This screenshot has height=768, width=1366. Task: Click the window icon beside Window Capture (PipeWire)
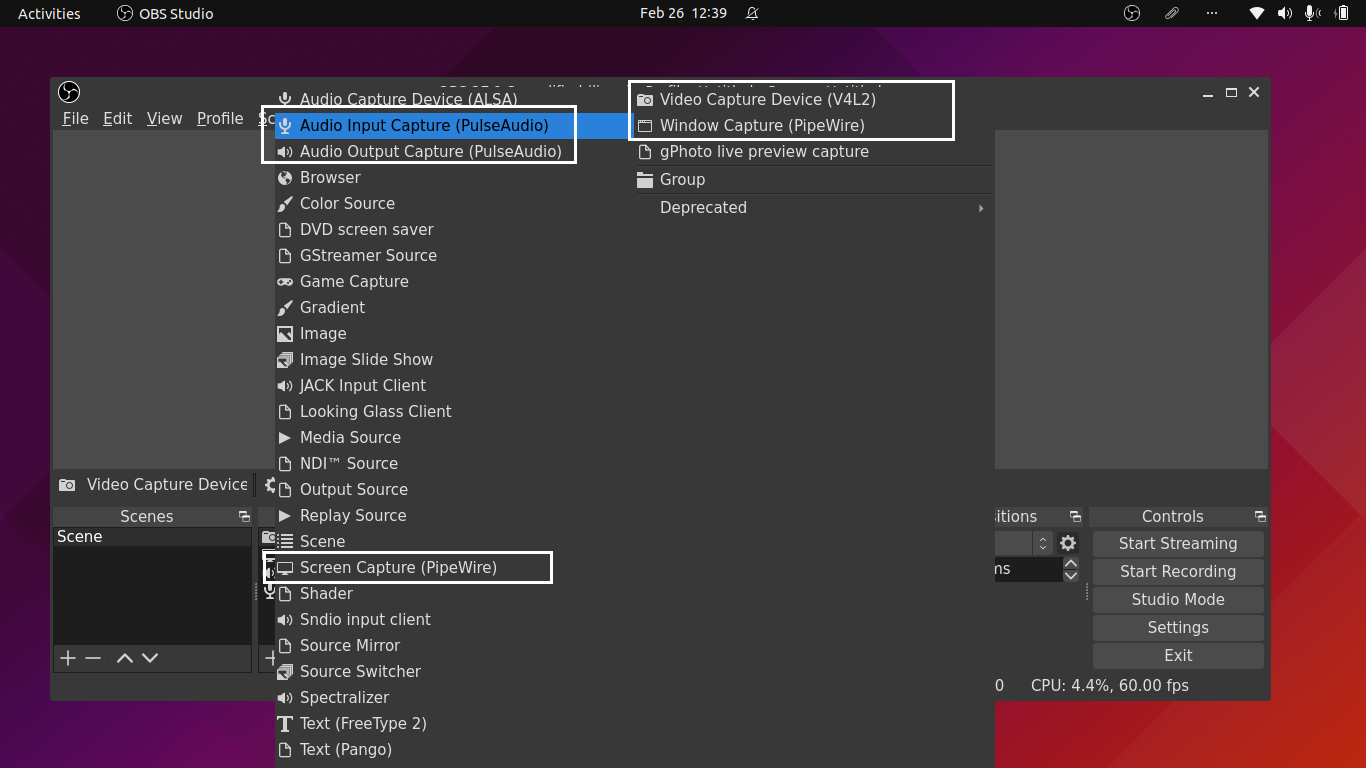[645, 126]
